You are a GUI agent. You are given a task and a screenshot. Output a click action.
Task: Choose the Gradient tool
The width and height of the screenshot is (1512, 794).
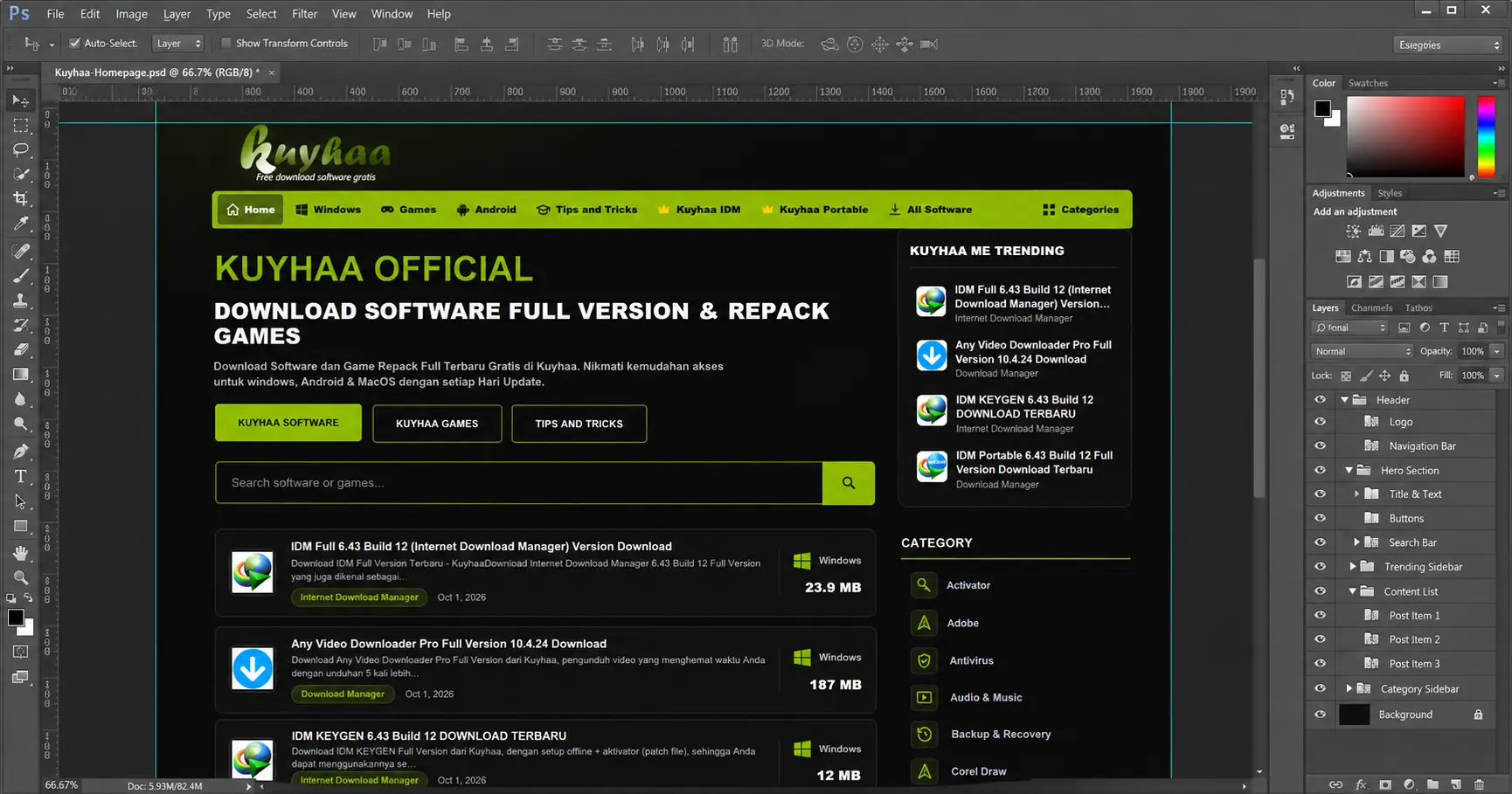click(20, 375)
